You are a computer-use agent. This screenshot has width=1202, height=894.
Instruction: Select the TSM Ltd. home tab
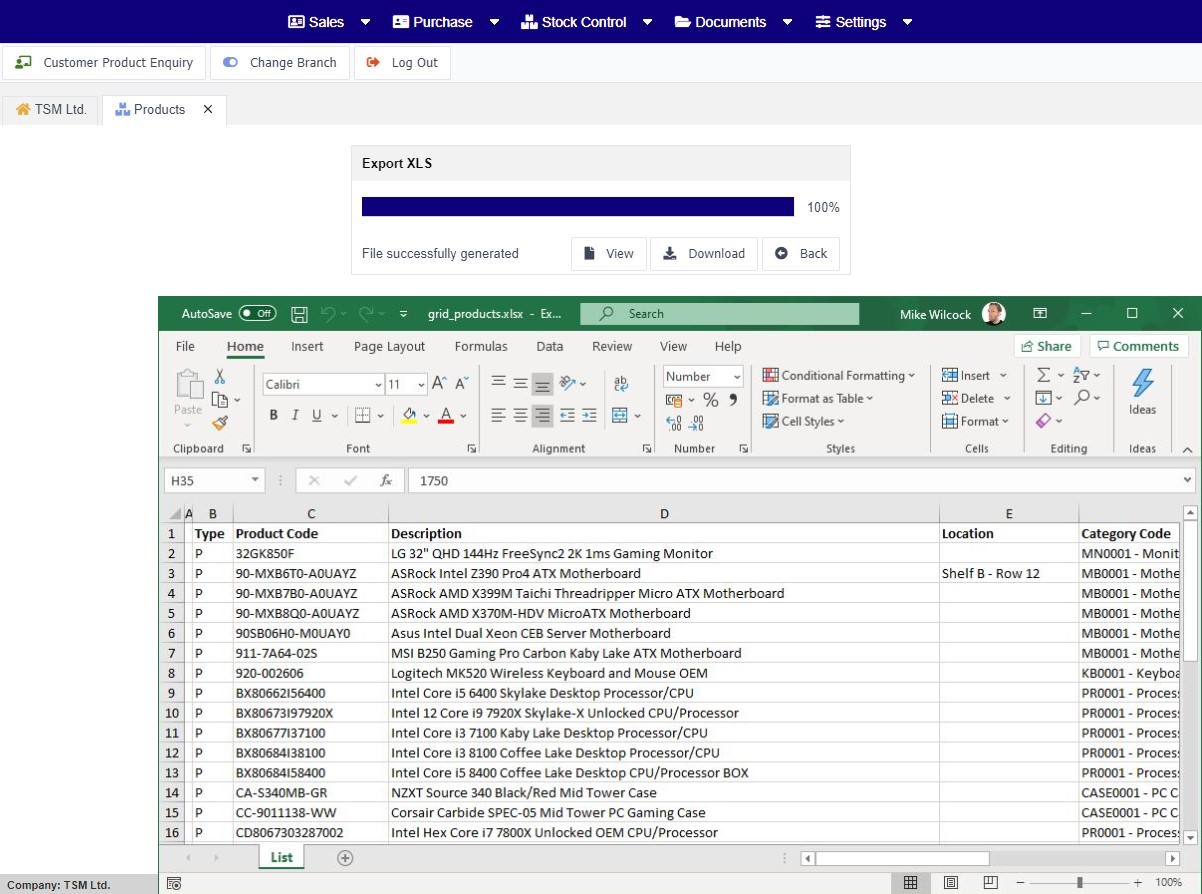click(x=51, y=110)
